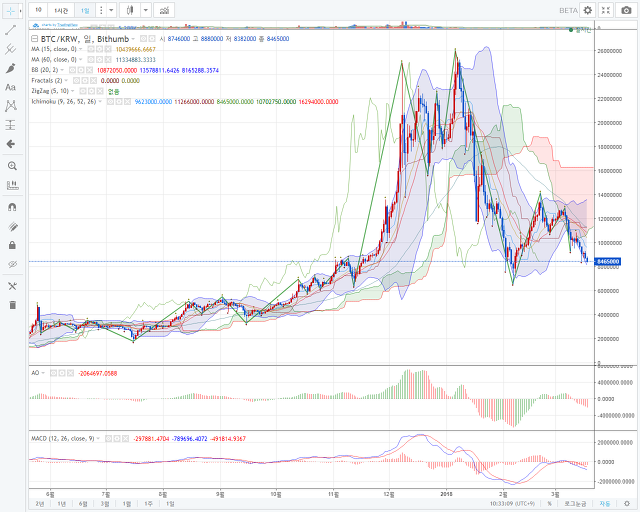The height and width of the screenshot is (512, 640).
Task: Select the brush drawing tool
Action: point(11,68)
